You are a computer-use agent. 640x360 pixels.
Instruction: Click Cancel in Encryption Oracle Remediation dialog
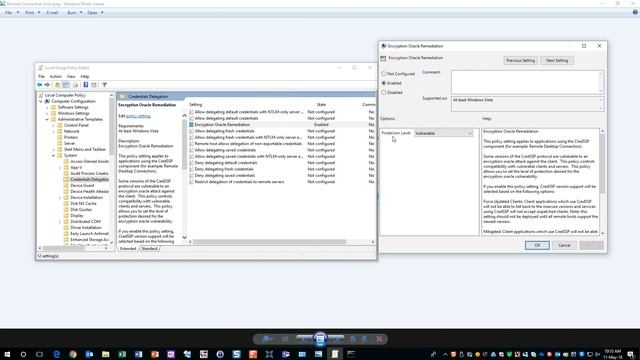[564, 245]
